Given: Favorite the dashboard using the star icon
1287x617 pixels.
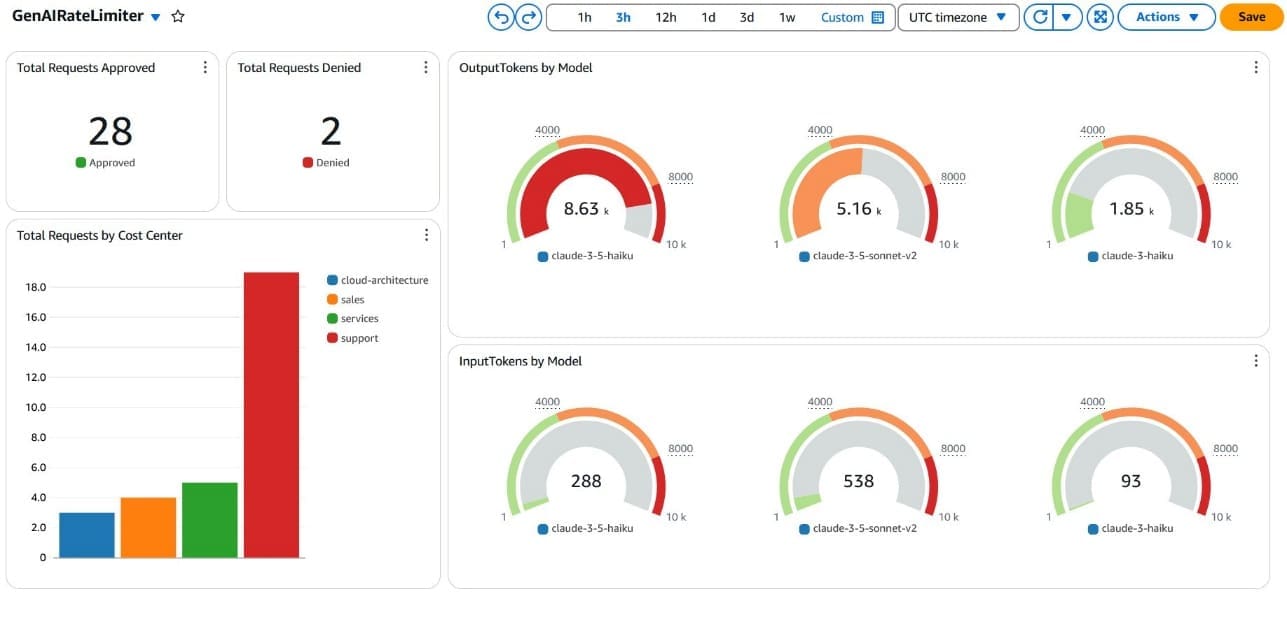Looking at the screenshot, I should [177, 16].
